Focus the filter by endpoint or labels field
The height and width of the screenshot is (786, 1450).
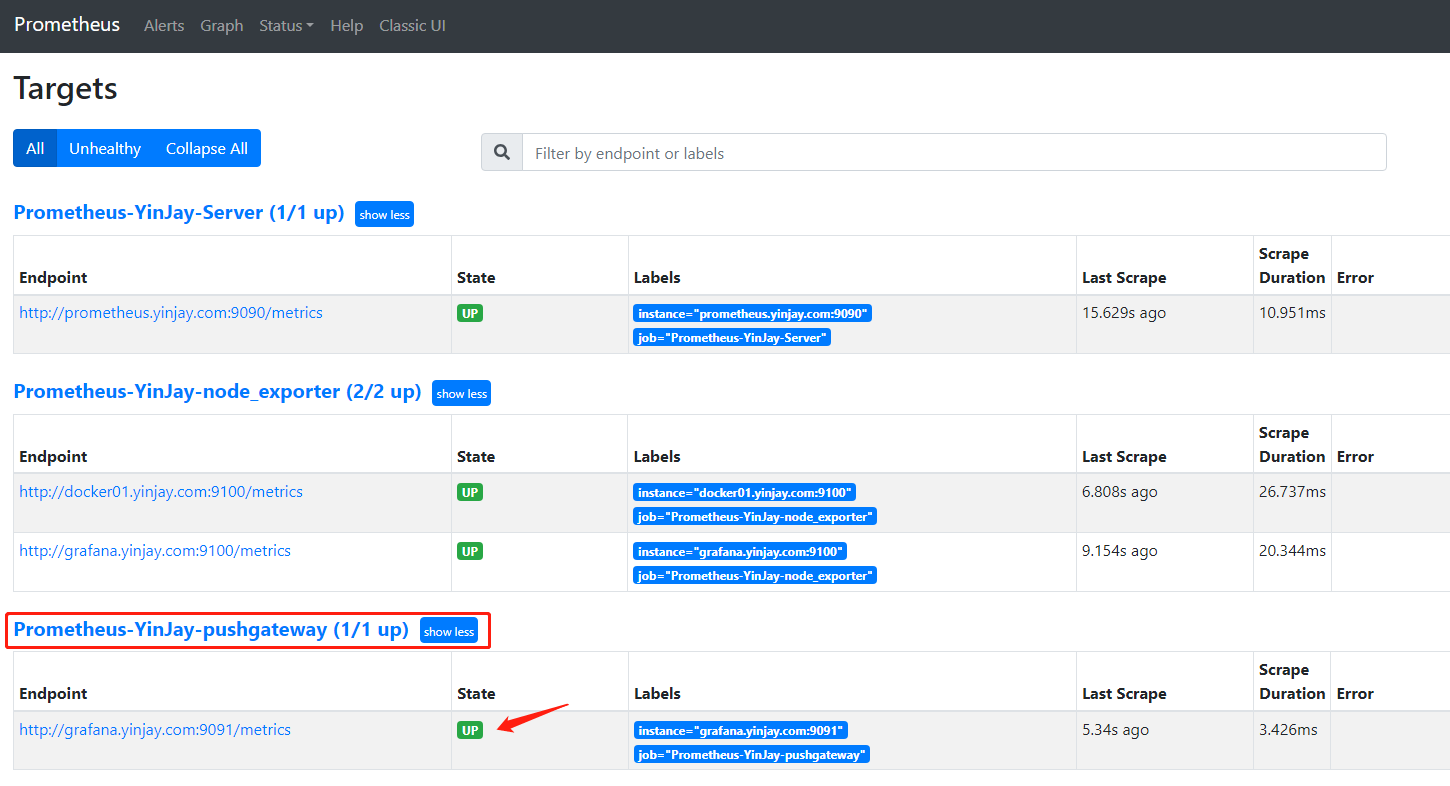click(954, 153)
